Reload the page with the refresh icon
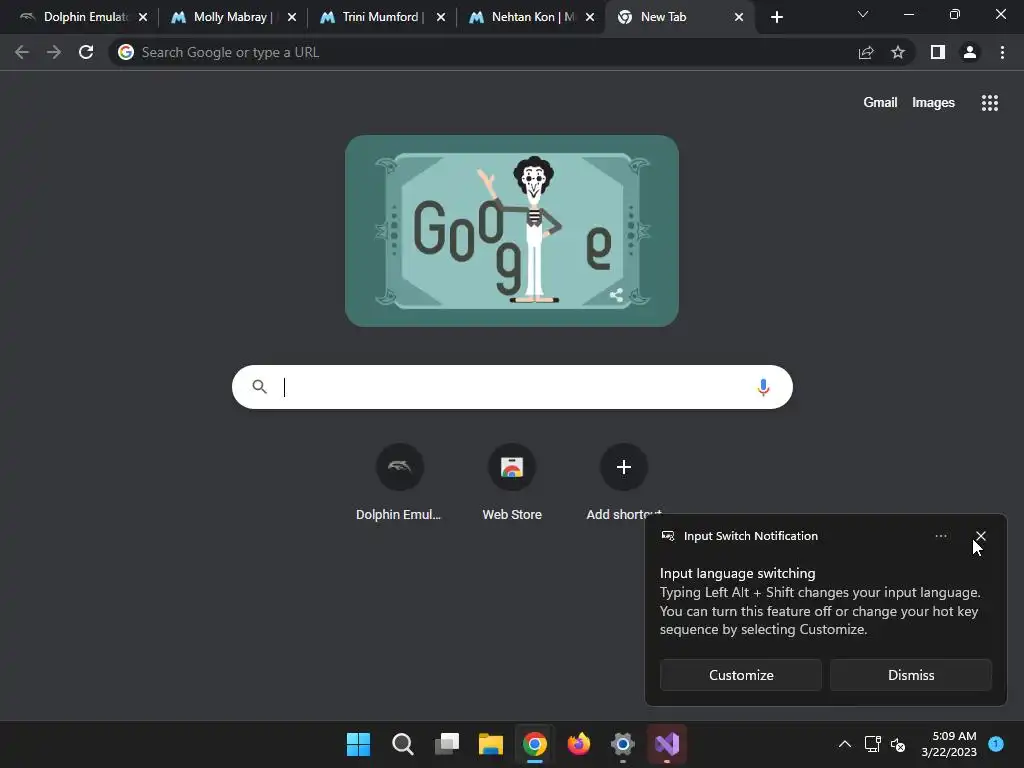 point(86,52)
